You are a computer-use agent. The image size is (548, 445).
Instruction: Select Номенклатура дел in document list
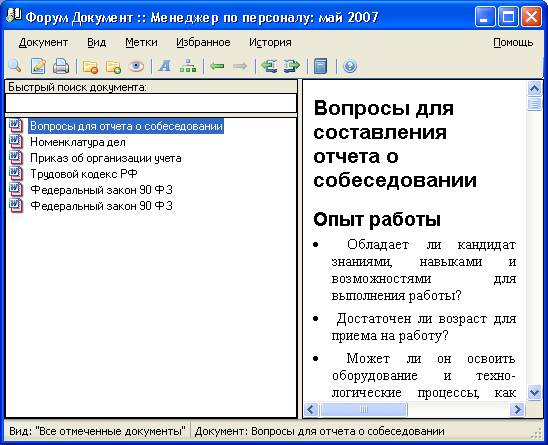click(78, 142)
